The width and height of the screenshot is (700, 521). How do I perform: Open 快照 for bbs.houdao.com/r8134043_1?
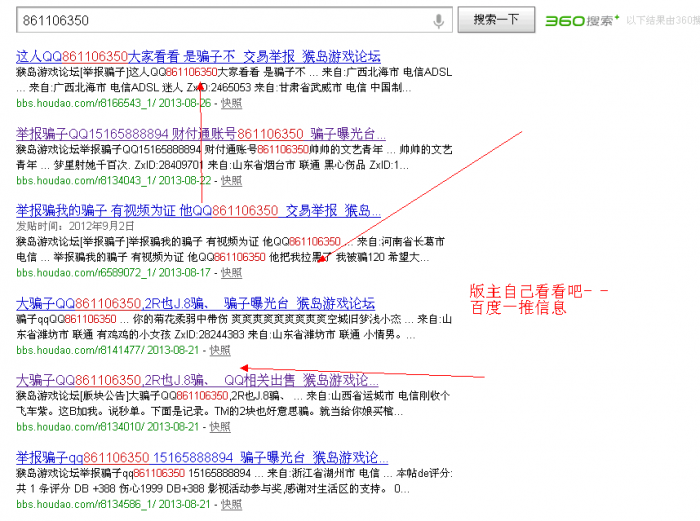[x=231, y=180]
